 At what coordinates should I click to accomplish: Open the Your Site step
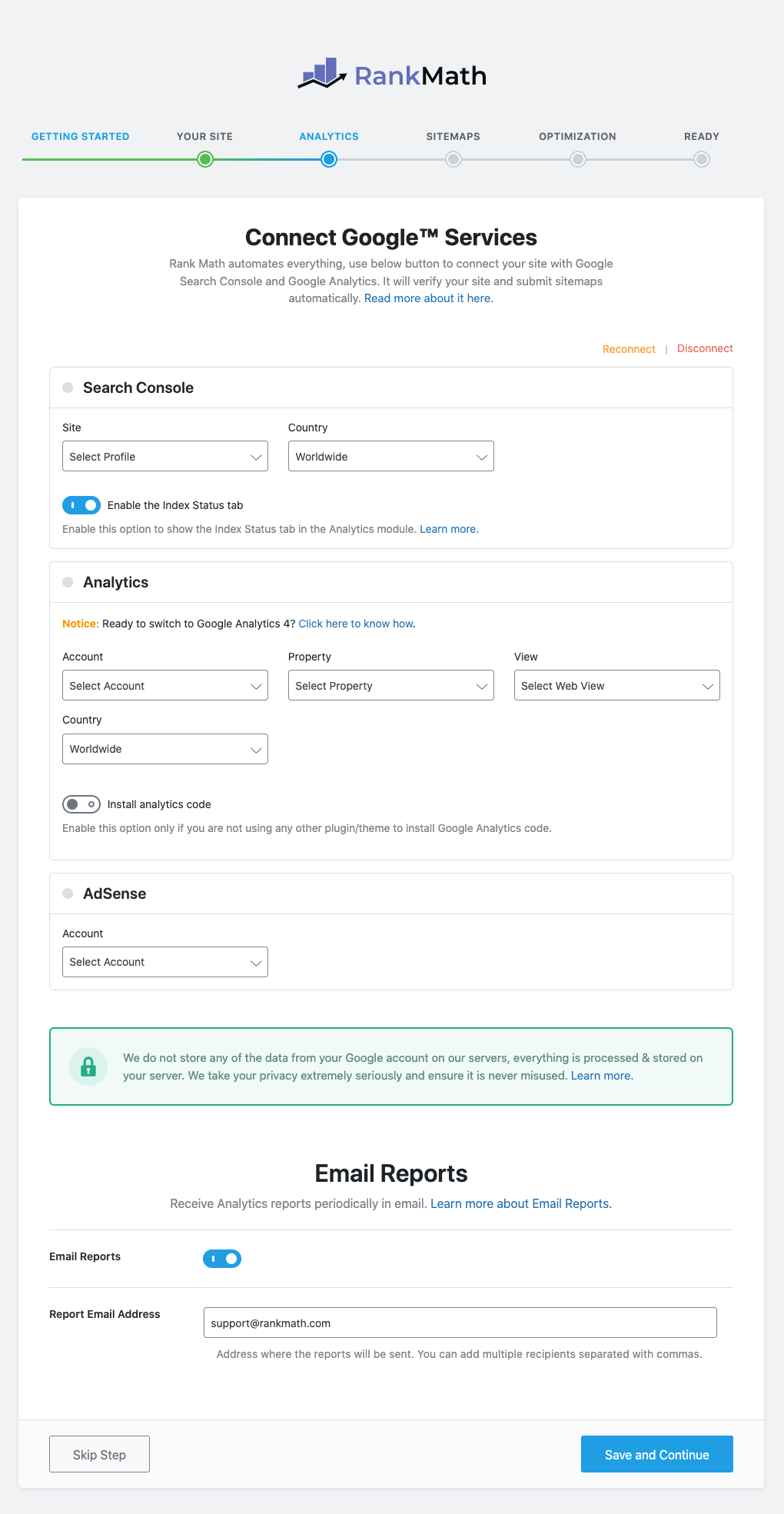pyautogui.click(x=204, y=159)
